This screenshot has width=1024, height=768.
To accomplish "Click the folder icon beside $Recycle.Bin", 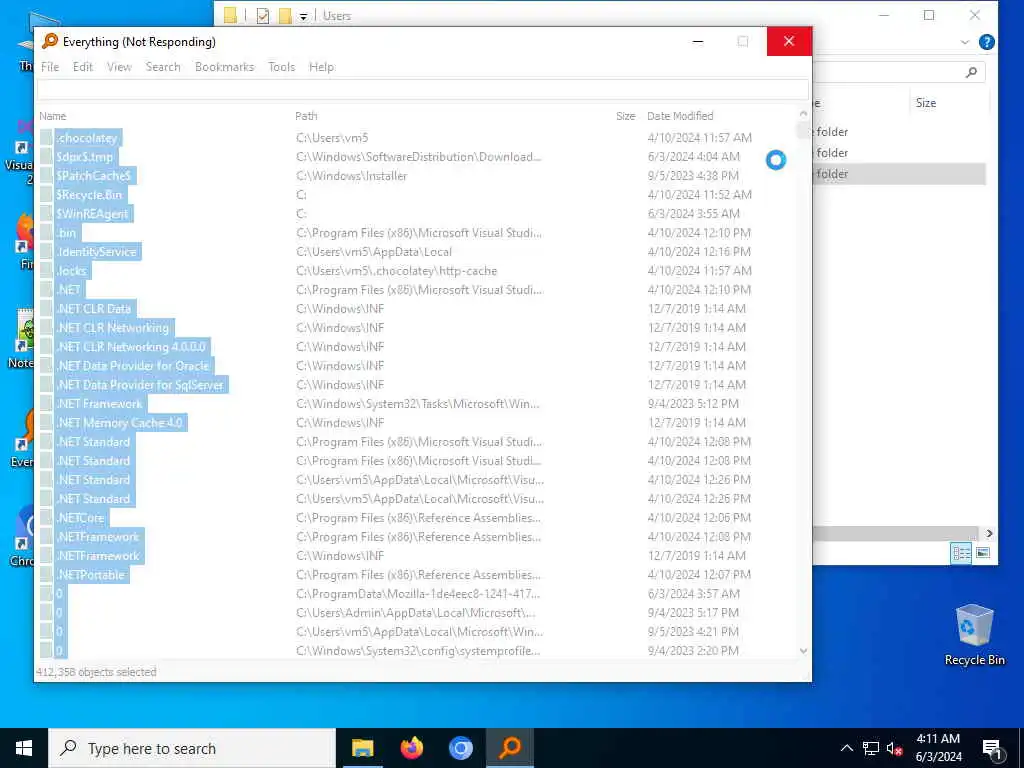I will click(46, 195).
